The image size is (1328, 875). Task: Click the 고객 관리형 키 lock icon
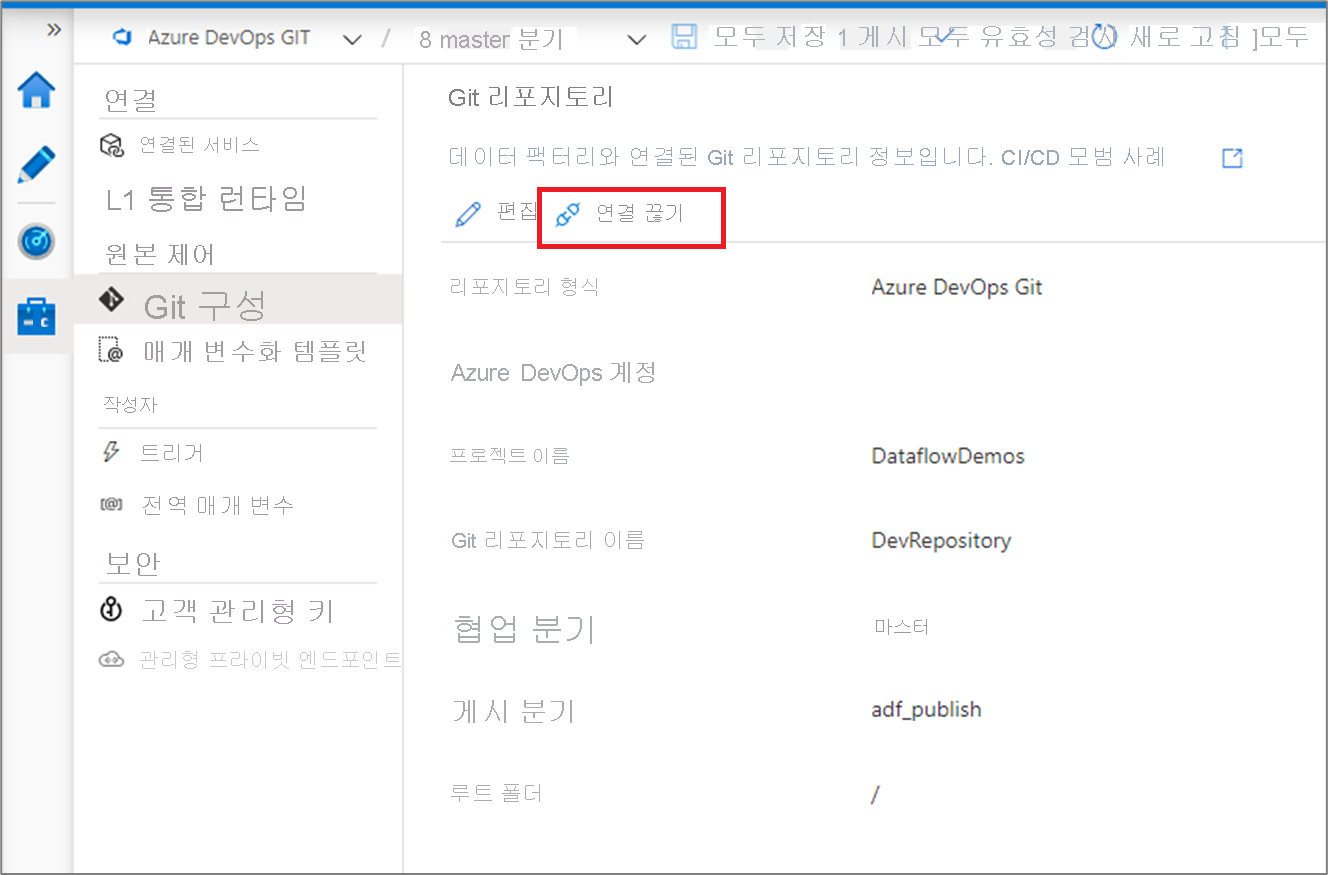[x=111, y=609]
